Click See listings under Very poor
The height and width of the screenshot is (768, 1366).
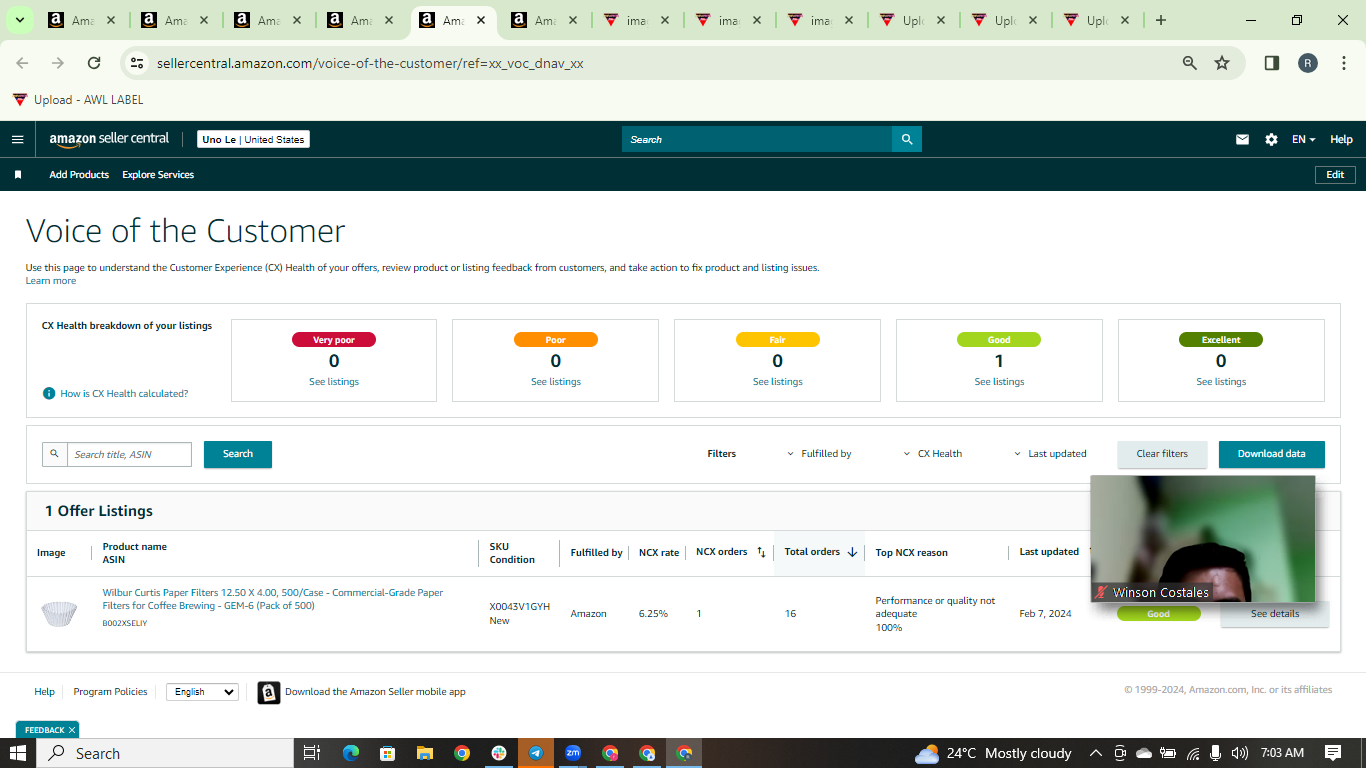coord(334,382)
